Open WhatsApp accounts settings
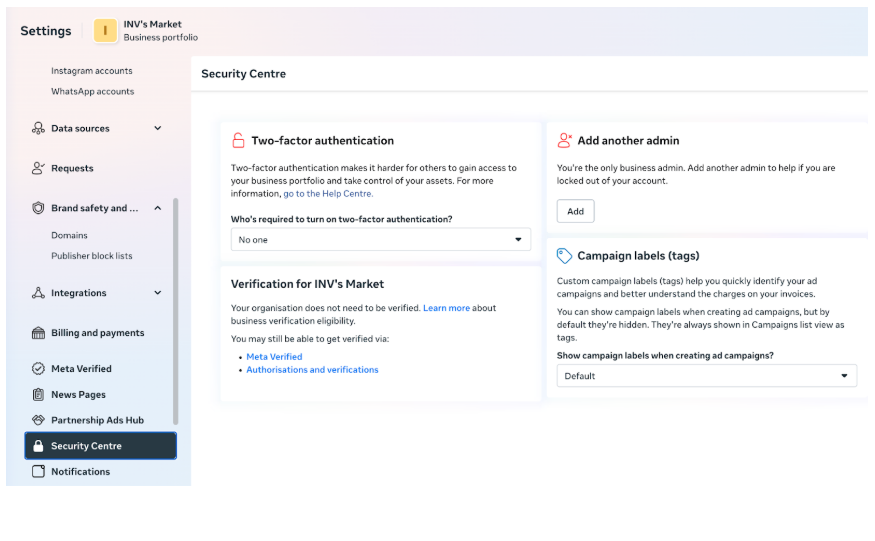 [x=93, y=92]
